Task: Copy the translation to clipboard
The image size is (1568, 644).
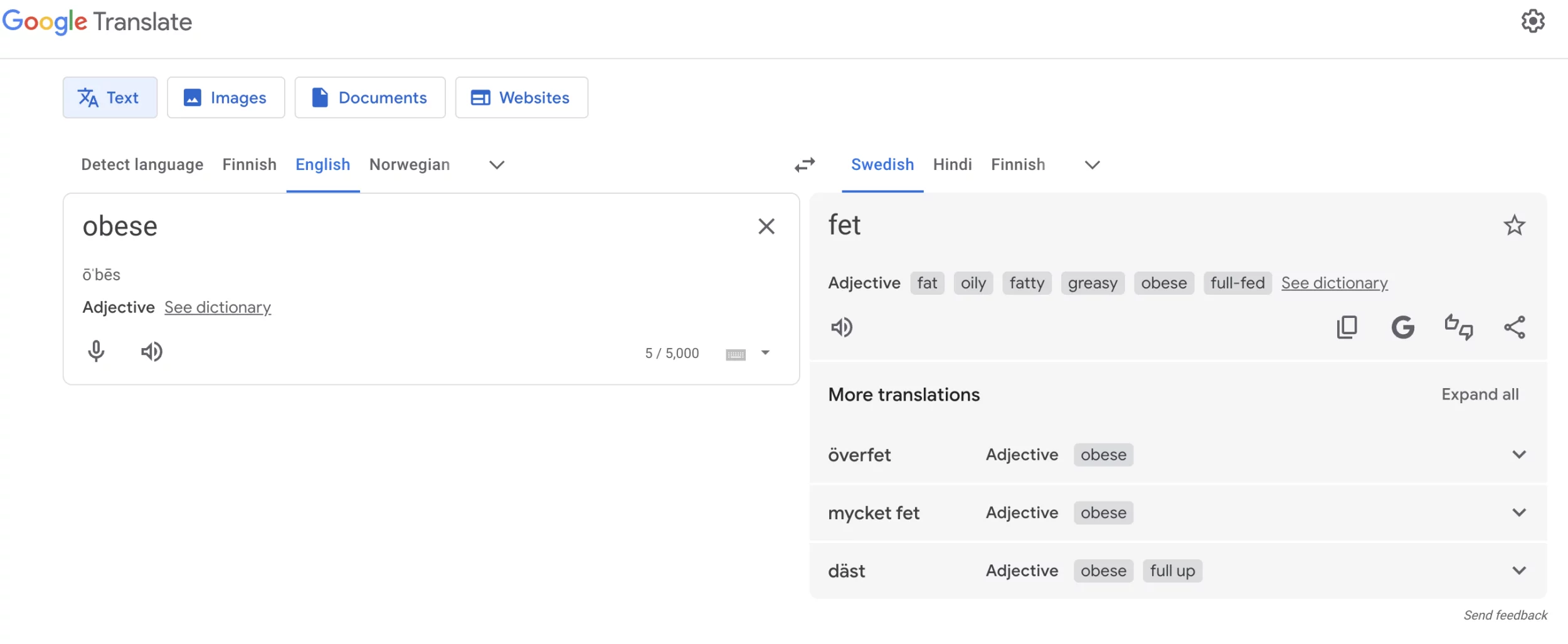Action: tap(1347, 327)
